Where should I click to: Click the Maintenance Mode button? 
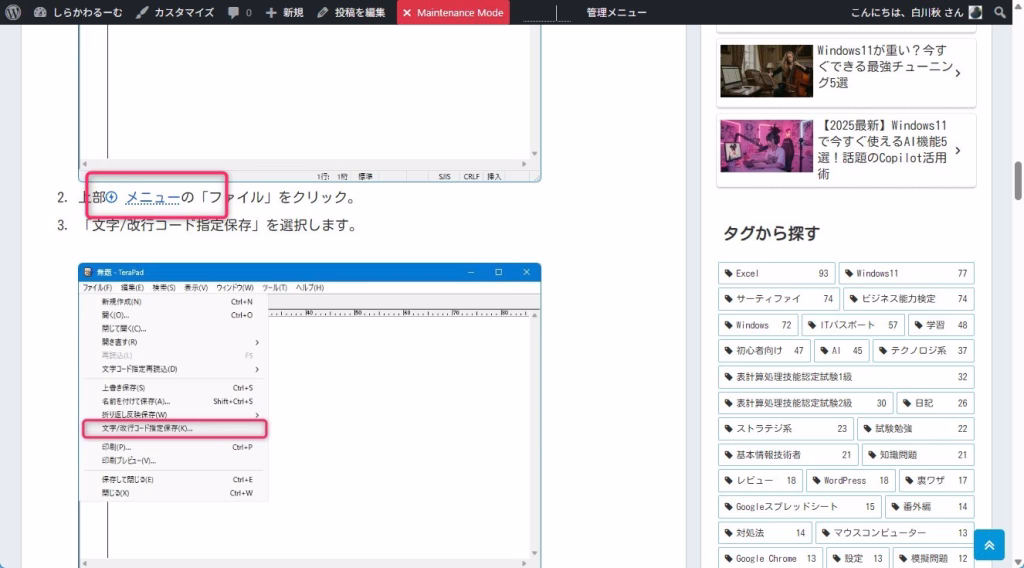click(x=453, y=12)
